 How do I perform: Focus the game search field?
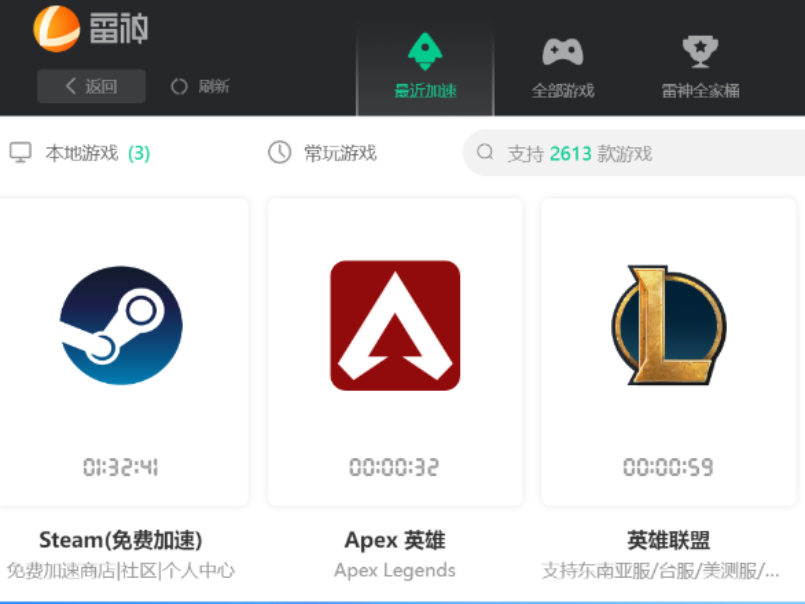634,153
